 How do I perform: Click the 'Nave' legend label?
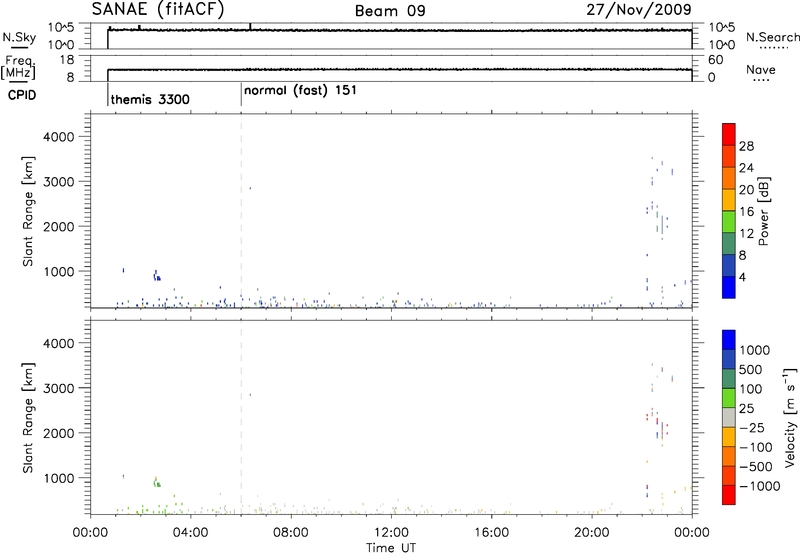point(761,69)
